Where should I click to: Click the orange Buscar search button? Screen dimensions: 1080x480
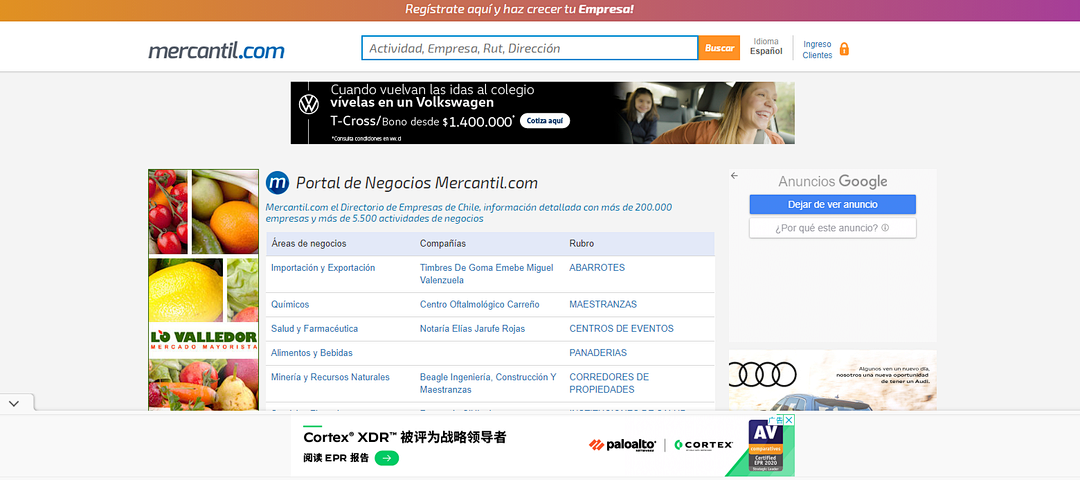[719, 48]
